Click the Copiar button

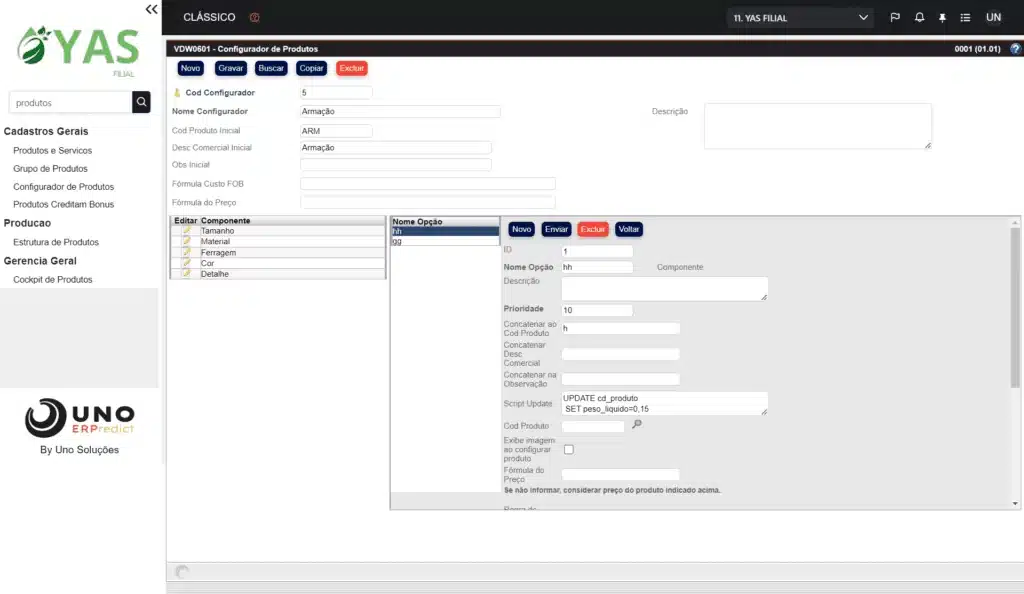click(312, 68)
